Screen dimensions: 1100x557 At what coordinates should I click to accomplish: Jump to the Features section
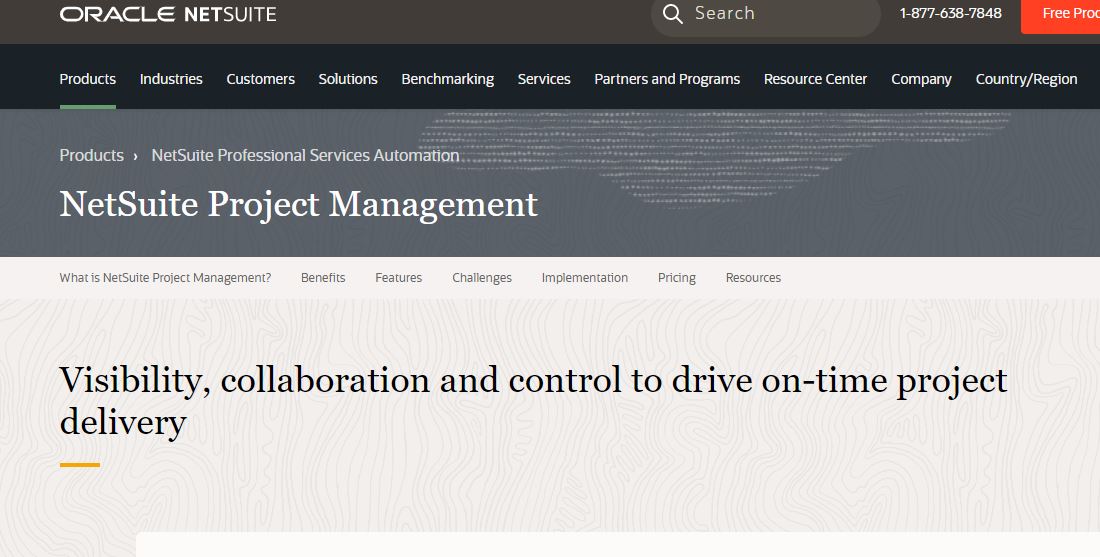tap(398, 278)
